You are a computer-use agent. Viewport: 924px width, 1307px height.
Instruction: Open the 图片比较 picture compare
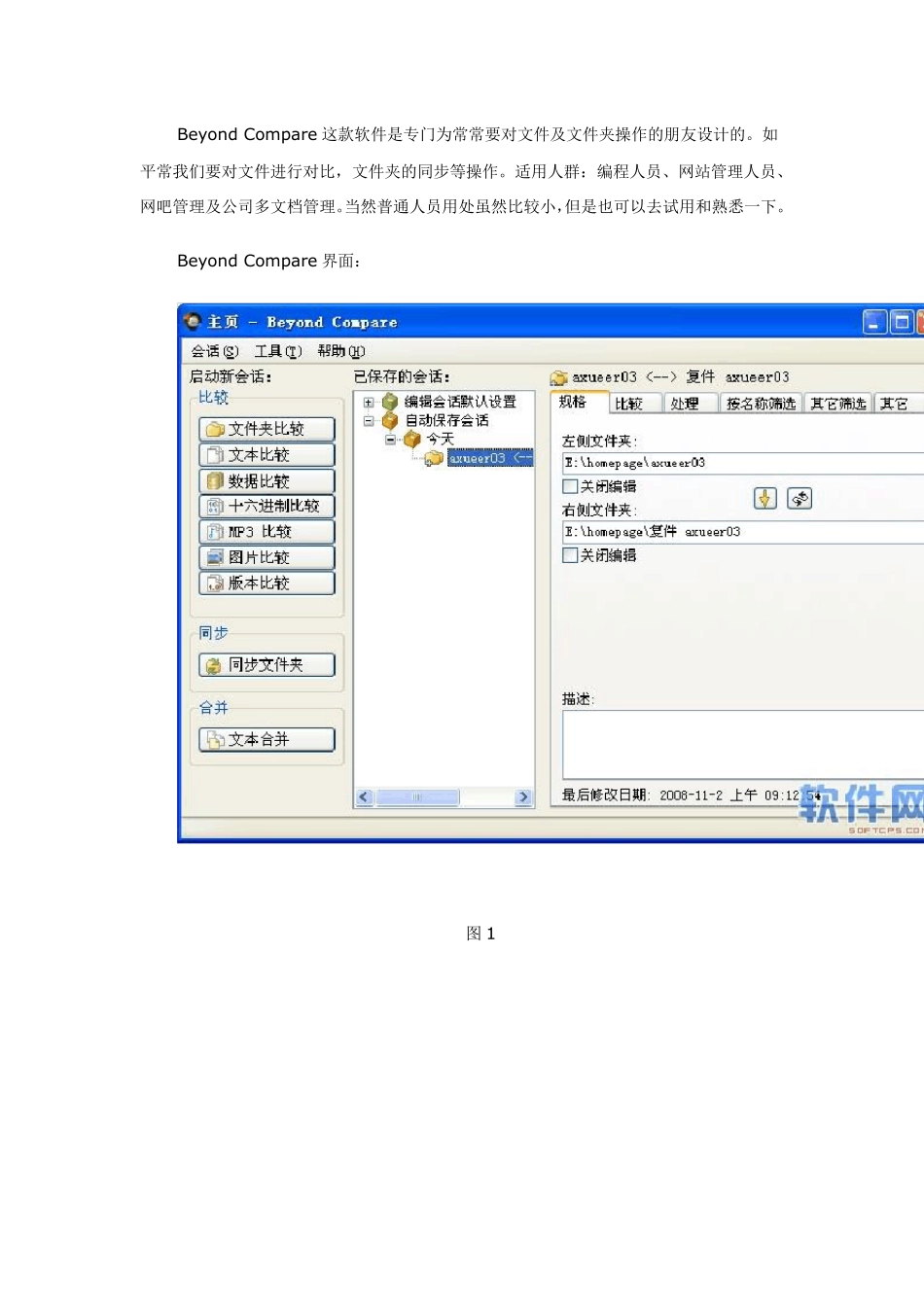coord(267,557)
